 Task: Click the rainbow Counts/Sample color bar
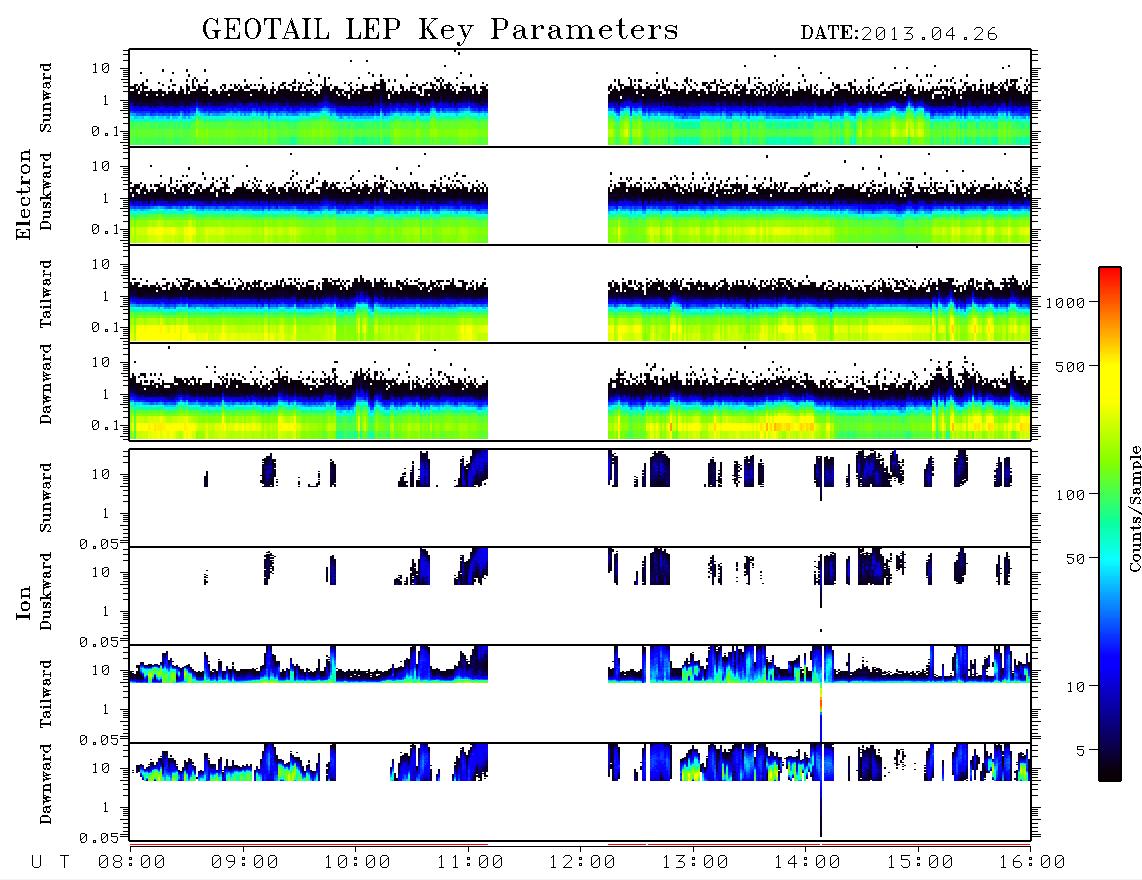pyautogui.click(x=1110, y=525)
